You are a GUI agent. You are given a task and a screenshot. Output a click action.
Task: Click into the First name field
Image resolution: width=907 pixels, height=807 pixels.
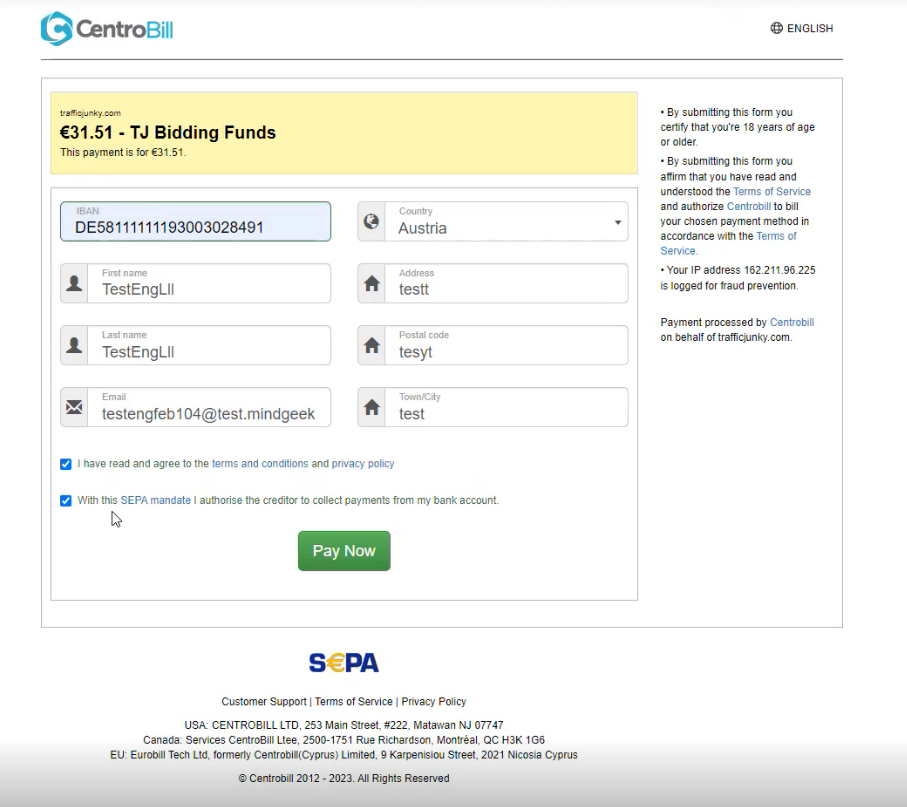209,283
